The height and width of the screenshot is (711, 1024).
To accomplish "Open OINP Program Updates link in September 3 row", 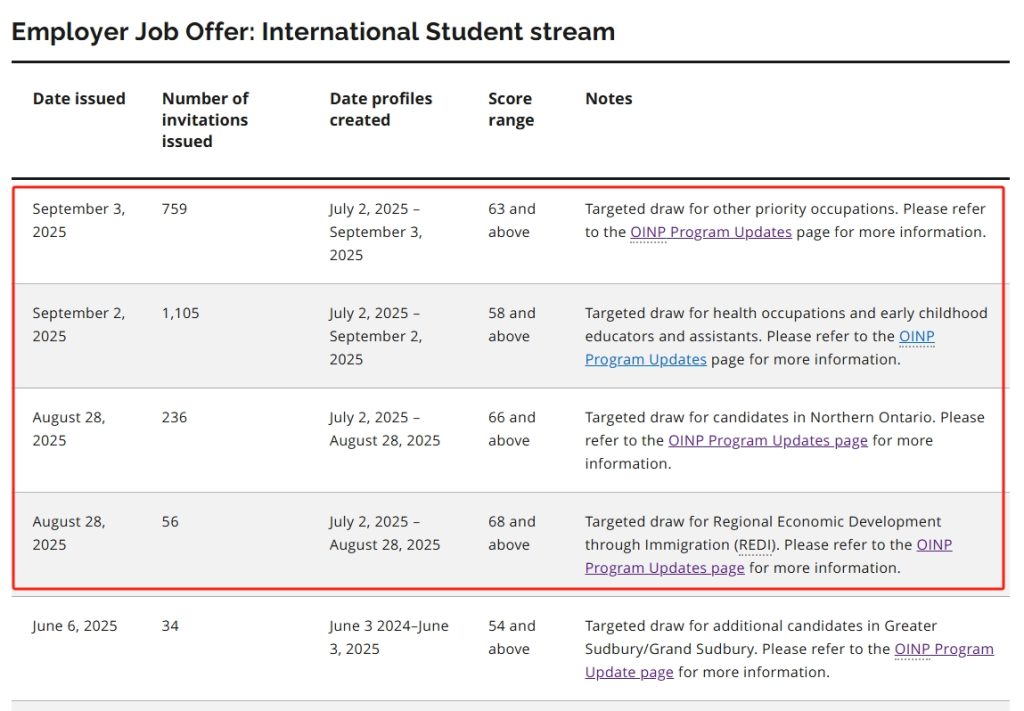I will (710, 232).
